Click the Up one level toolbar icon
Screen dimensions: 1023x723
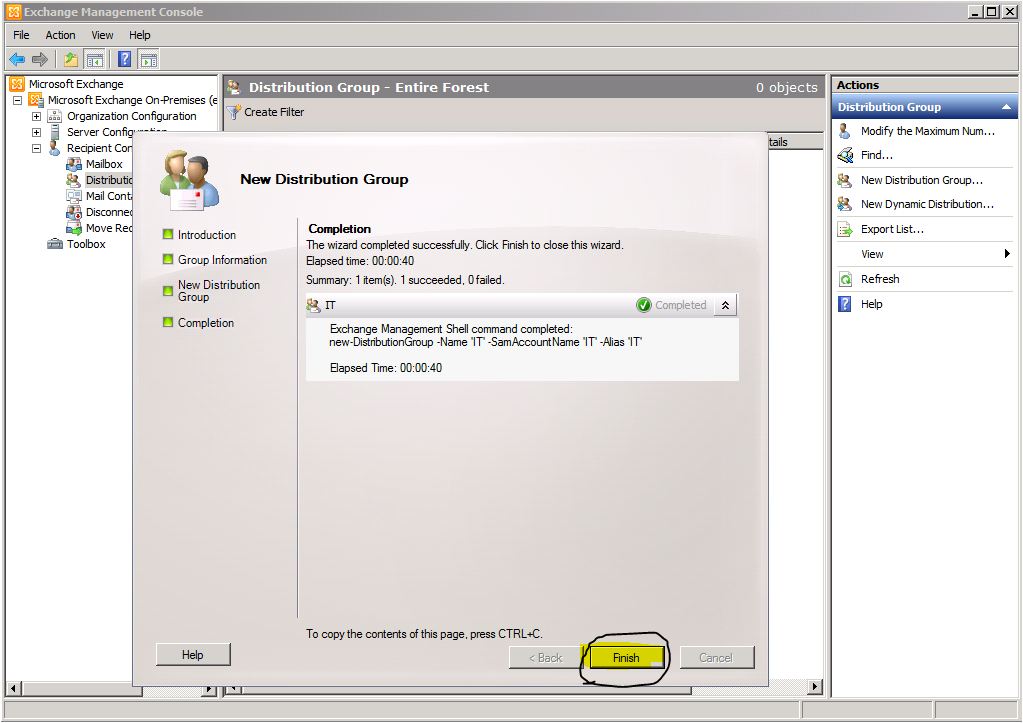tap(70, 60)
